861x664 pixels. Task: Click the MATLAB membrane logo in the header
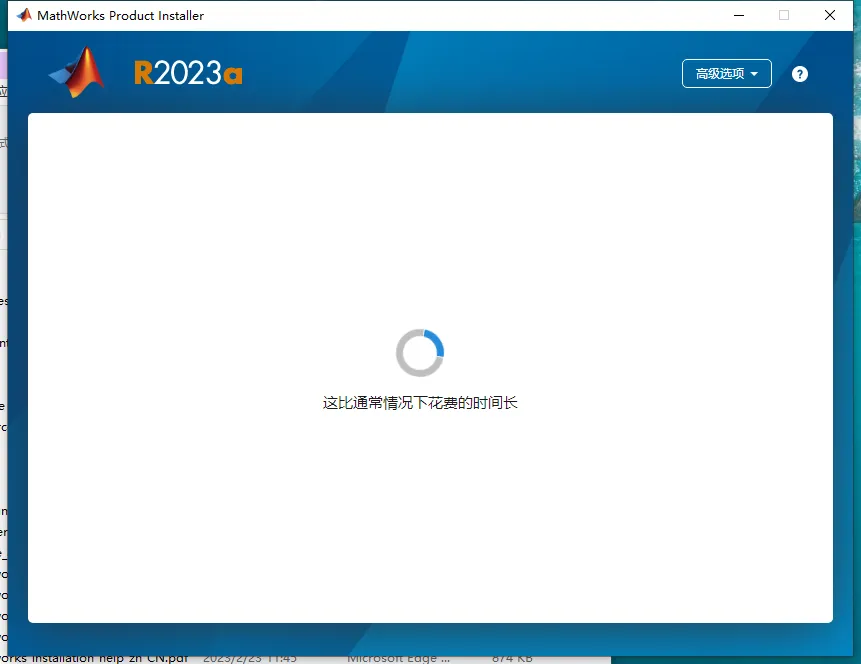[76, 72]
